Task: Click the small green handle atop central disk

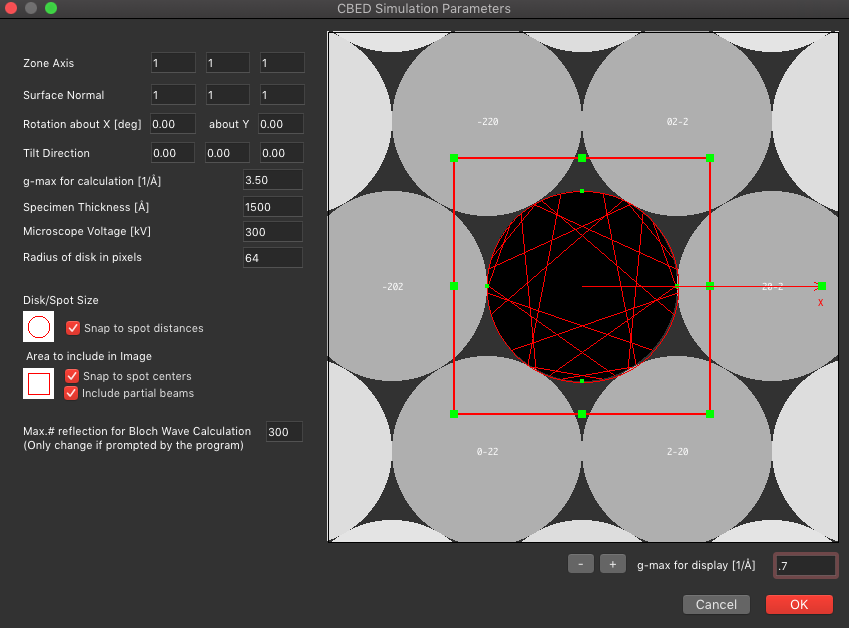Action: (x=582, y=191)
